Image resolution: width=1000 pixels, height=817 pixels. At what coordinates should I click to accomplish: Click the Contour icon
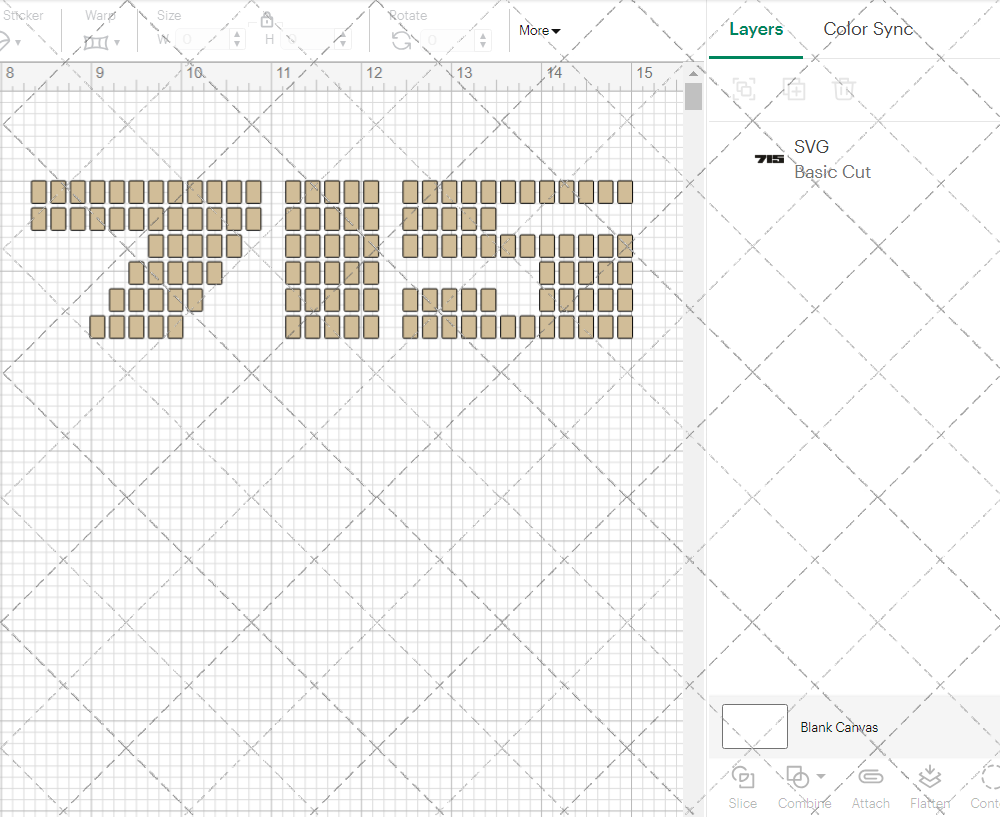click(x=990, y=777)
